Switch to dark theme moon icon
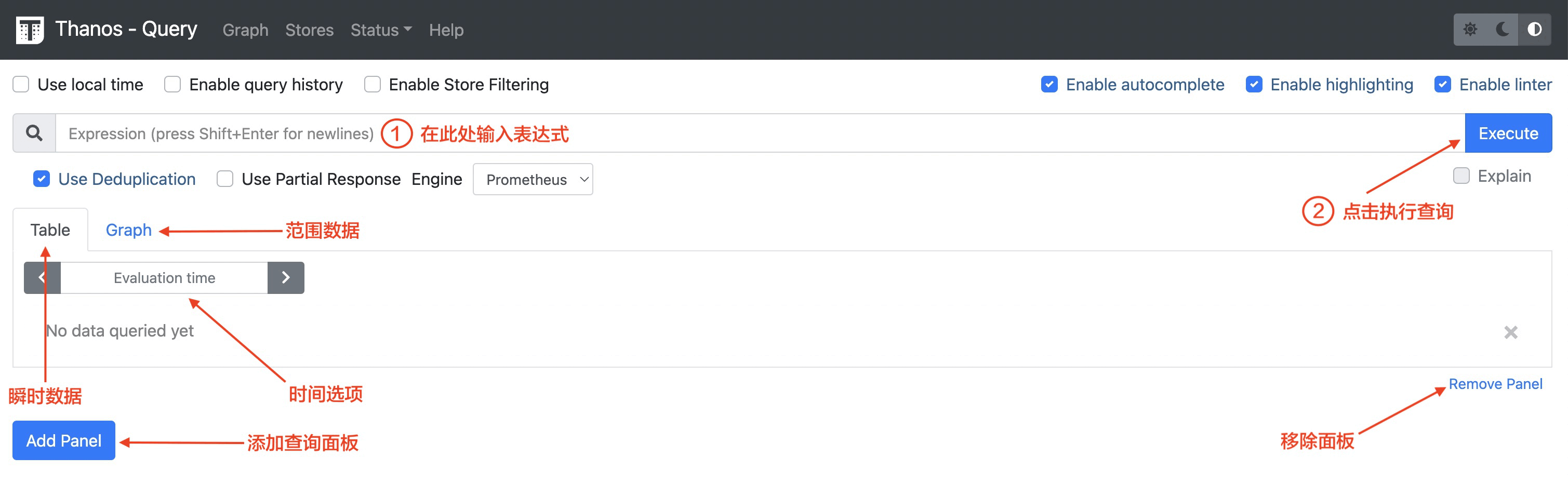 [x=1502, y=30]
